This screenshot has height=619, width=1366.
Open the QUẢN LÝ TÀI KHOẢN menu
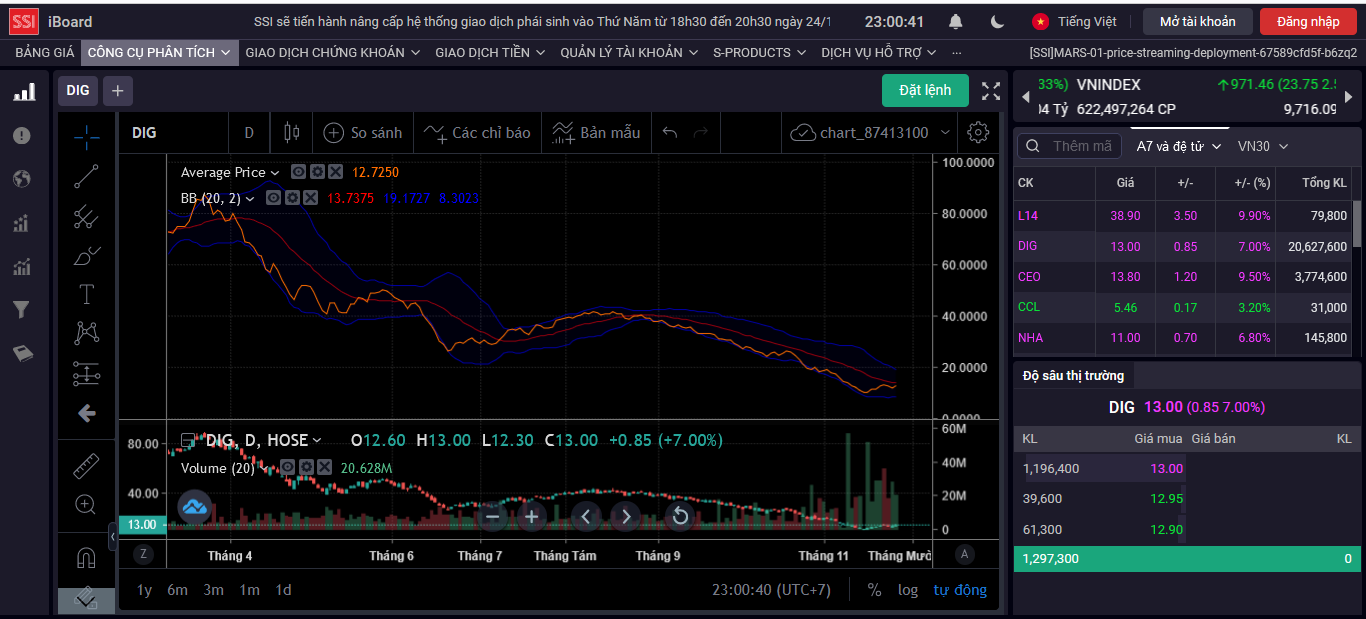pos(630,52)
